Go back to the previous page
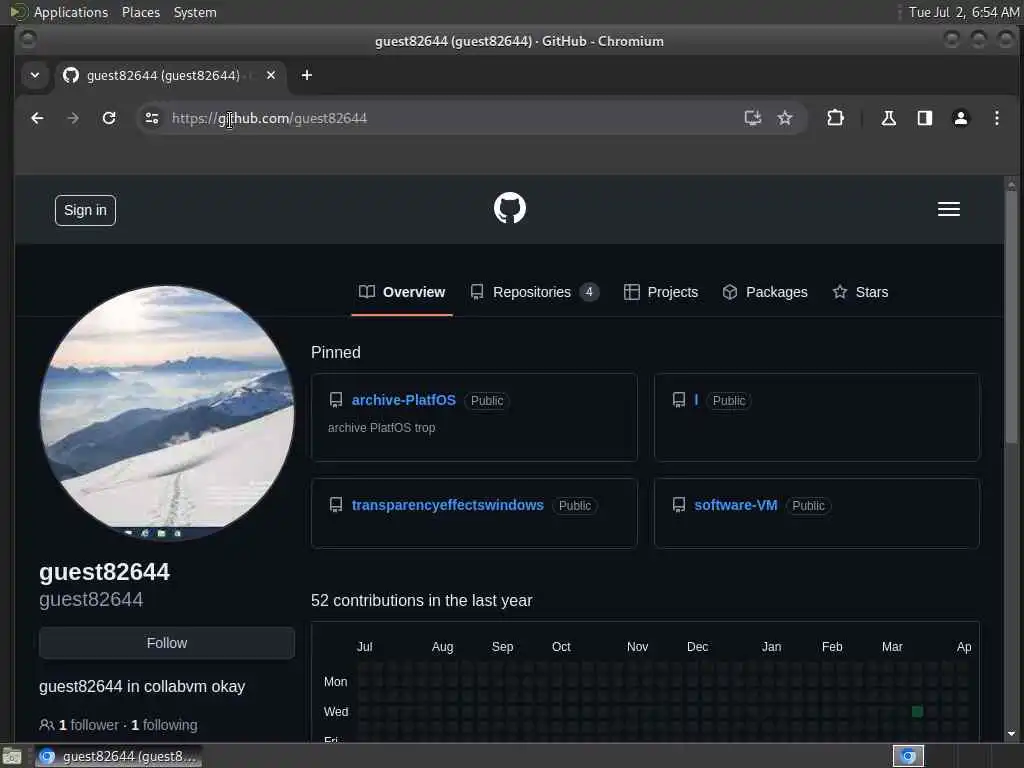This screenshot has height=768, width=1024. 37,118
